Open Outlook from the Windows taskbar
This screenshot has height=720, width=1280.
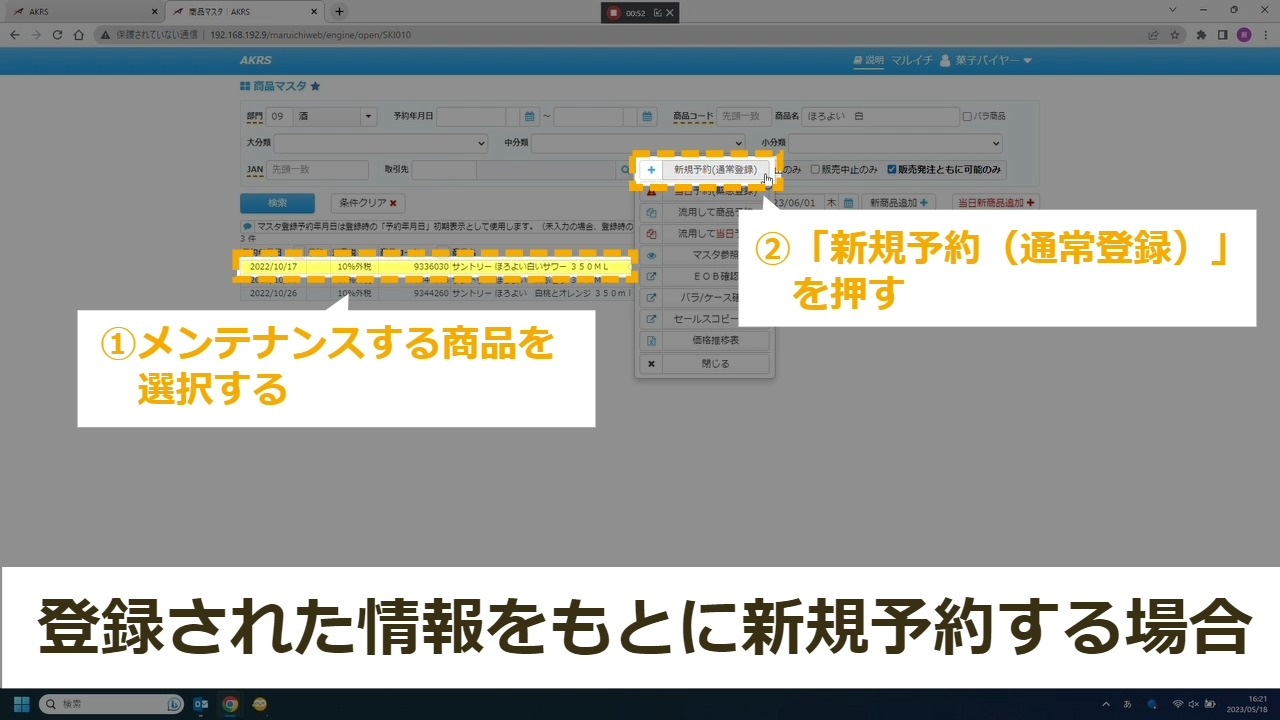coord(201,704)
